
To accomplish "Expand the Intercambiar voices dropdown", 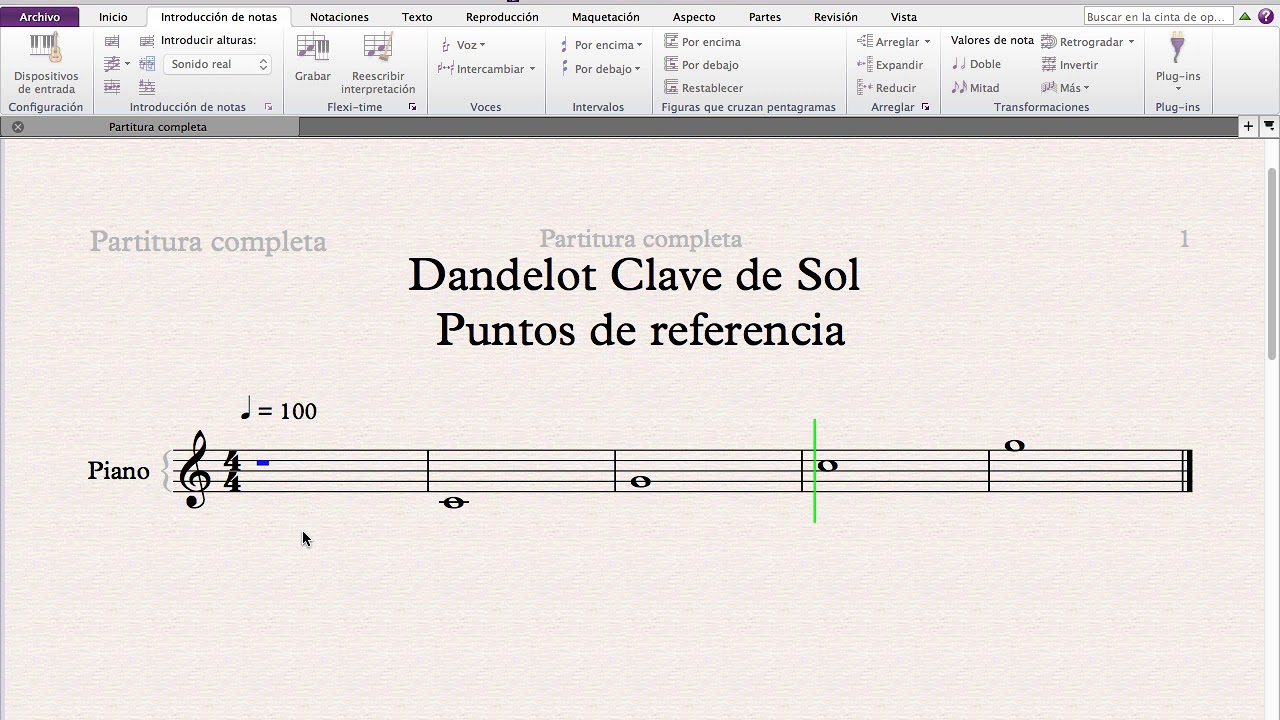I will 532,69.
